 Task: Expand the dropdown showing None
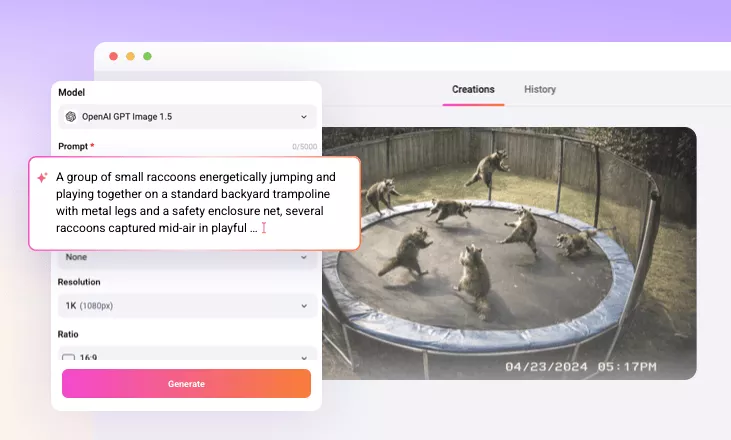(x=187, y=259)
